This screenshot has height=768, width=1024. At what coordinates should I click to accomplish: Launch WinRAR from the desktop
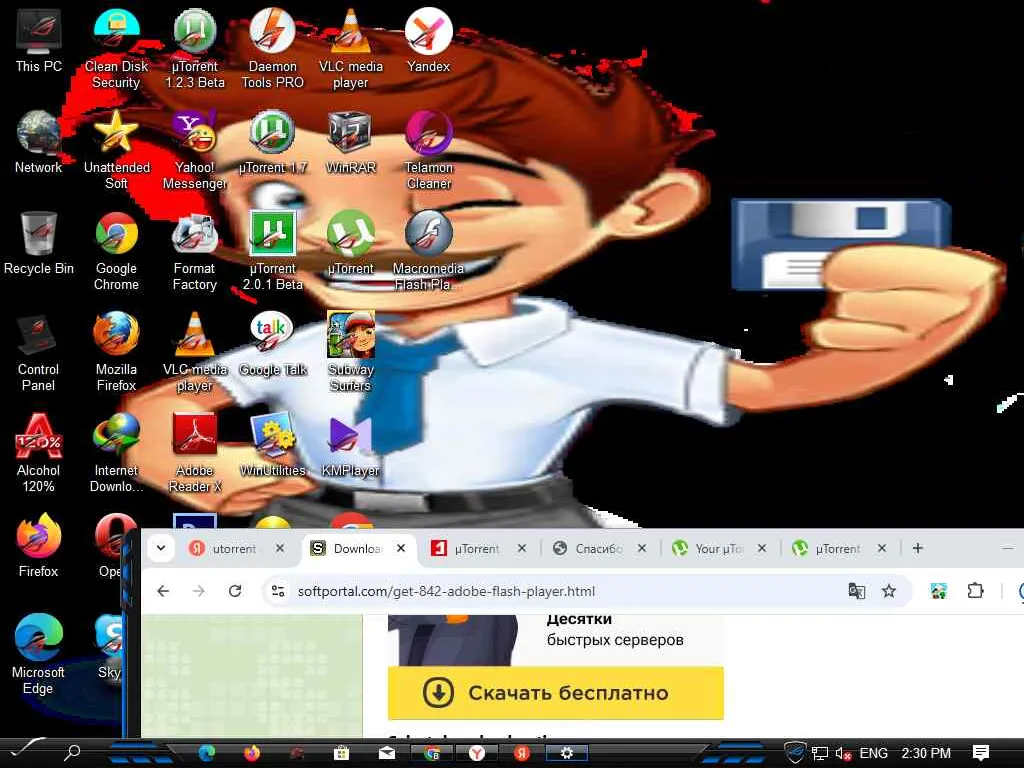(x=351, y=142)
